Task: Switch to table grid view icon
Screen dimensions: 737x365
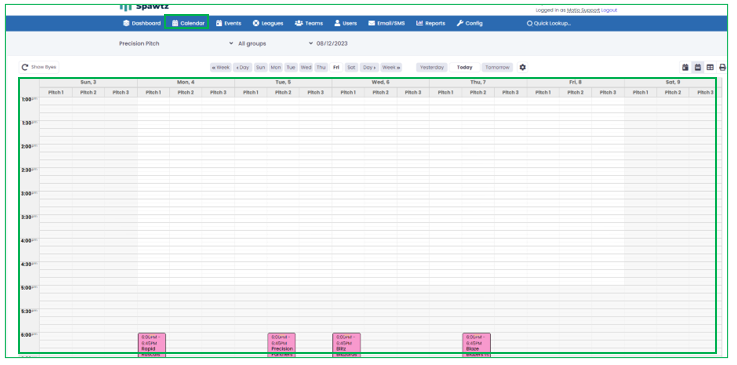Action: (x=710, y=68)
